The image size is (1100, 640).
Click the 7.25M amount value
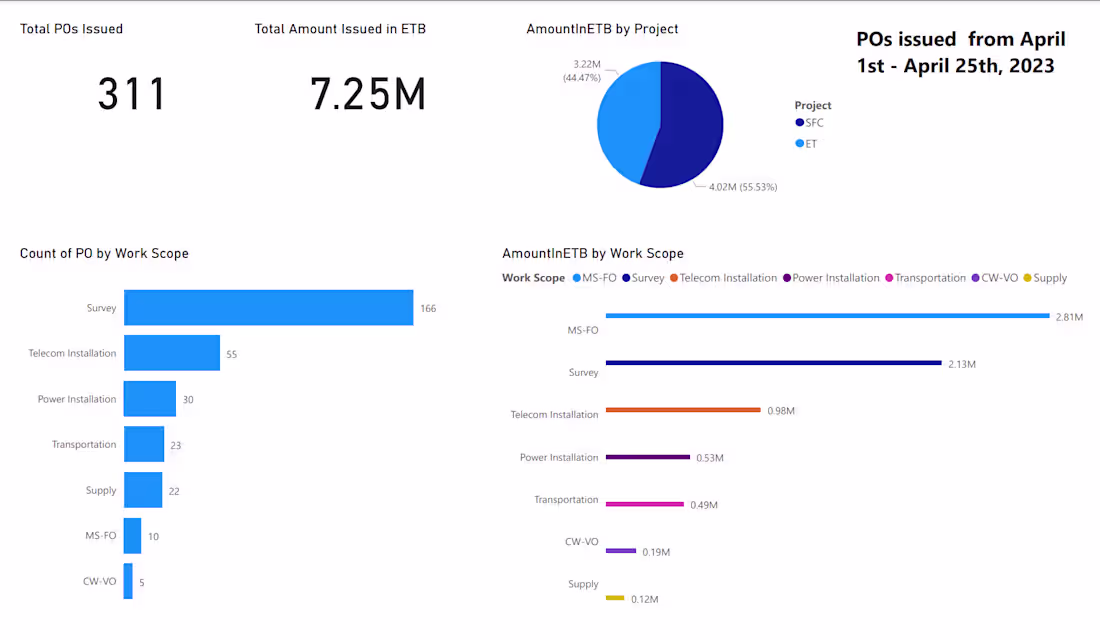coord(368,93)
